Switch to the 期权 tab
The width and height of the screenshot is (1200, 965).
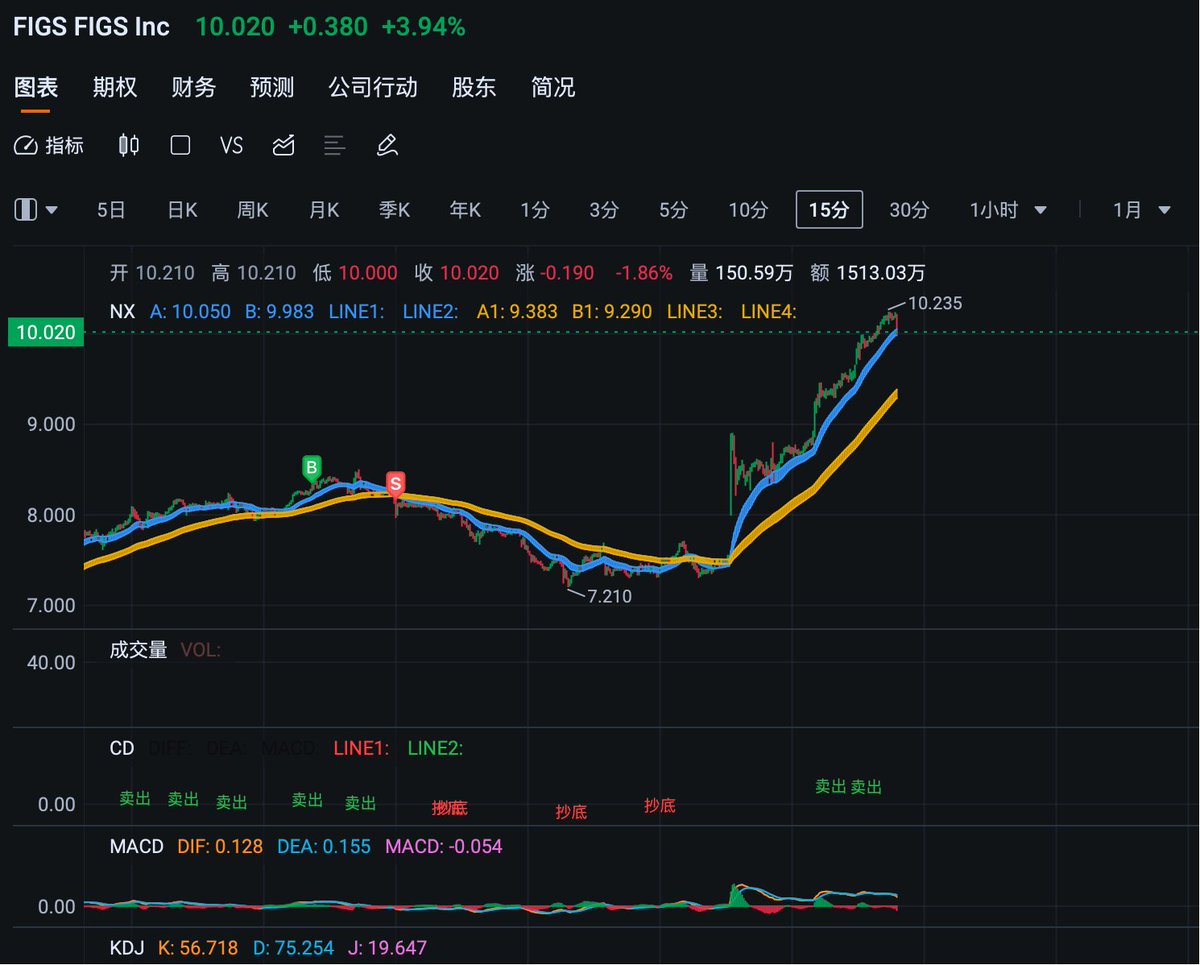[x=115, y=87]
